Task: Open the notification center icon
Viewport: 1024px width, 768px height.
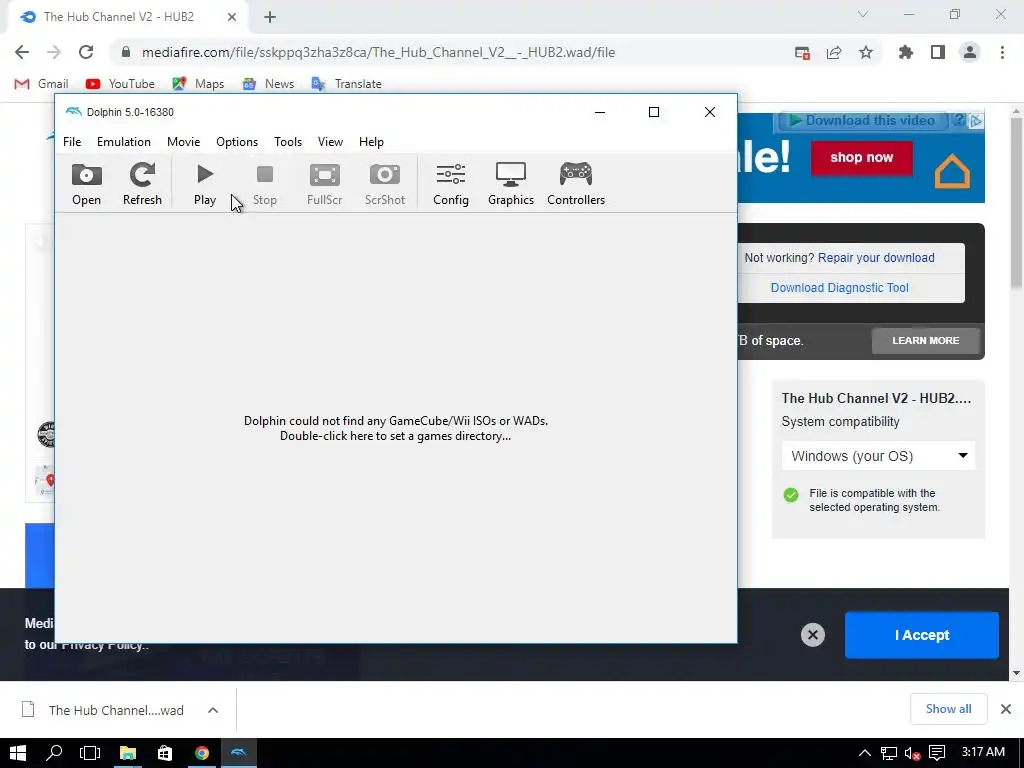Action: 937,754
